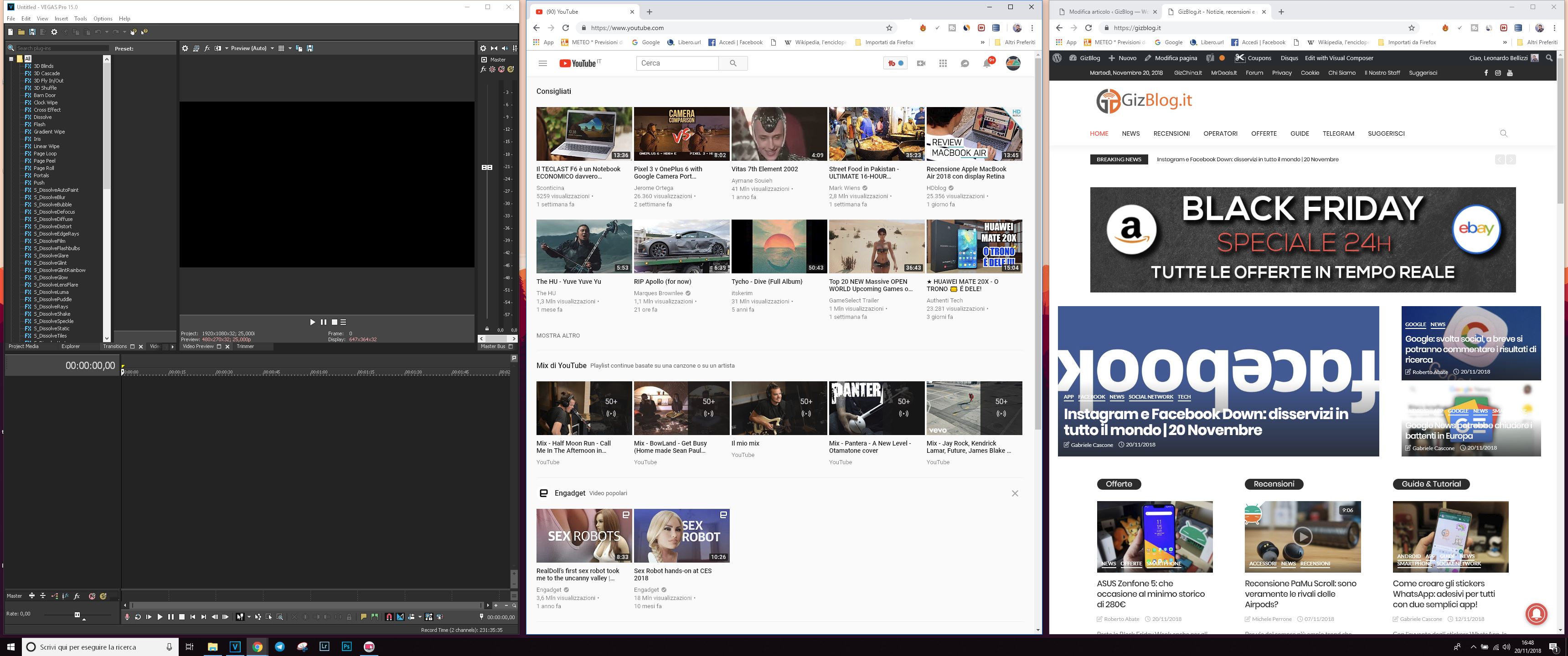Click New project icon in VEGAS toolbar

click(10, 32)
